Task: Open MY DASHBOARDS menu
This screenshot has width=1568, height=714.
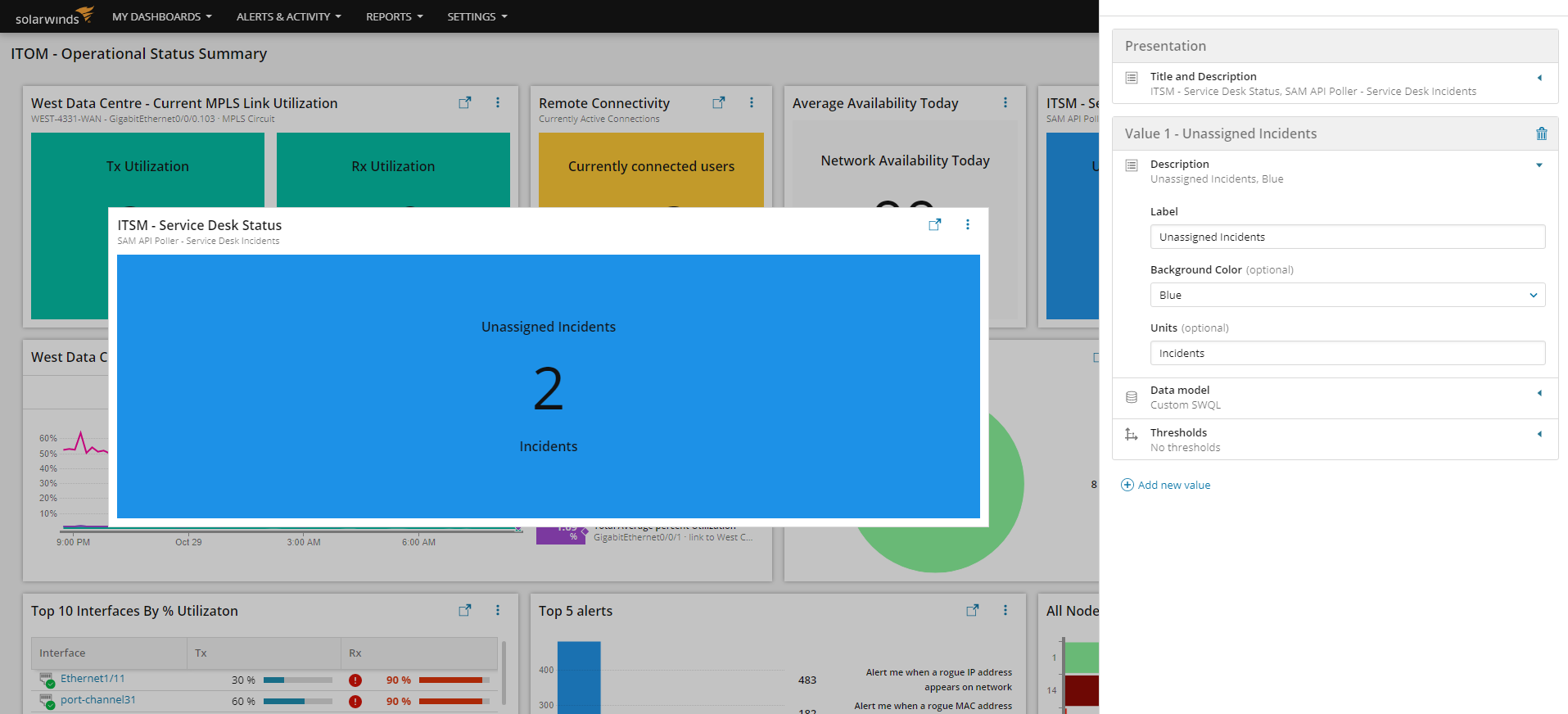Action: coord(161,16)
